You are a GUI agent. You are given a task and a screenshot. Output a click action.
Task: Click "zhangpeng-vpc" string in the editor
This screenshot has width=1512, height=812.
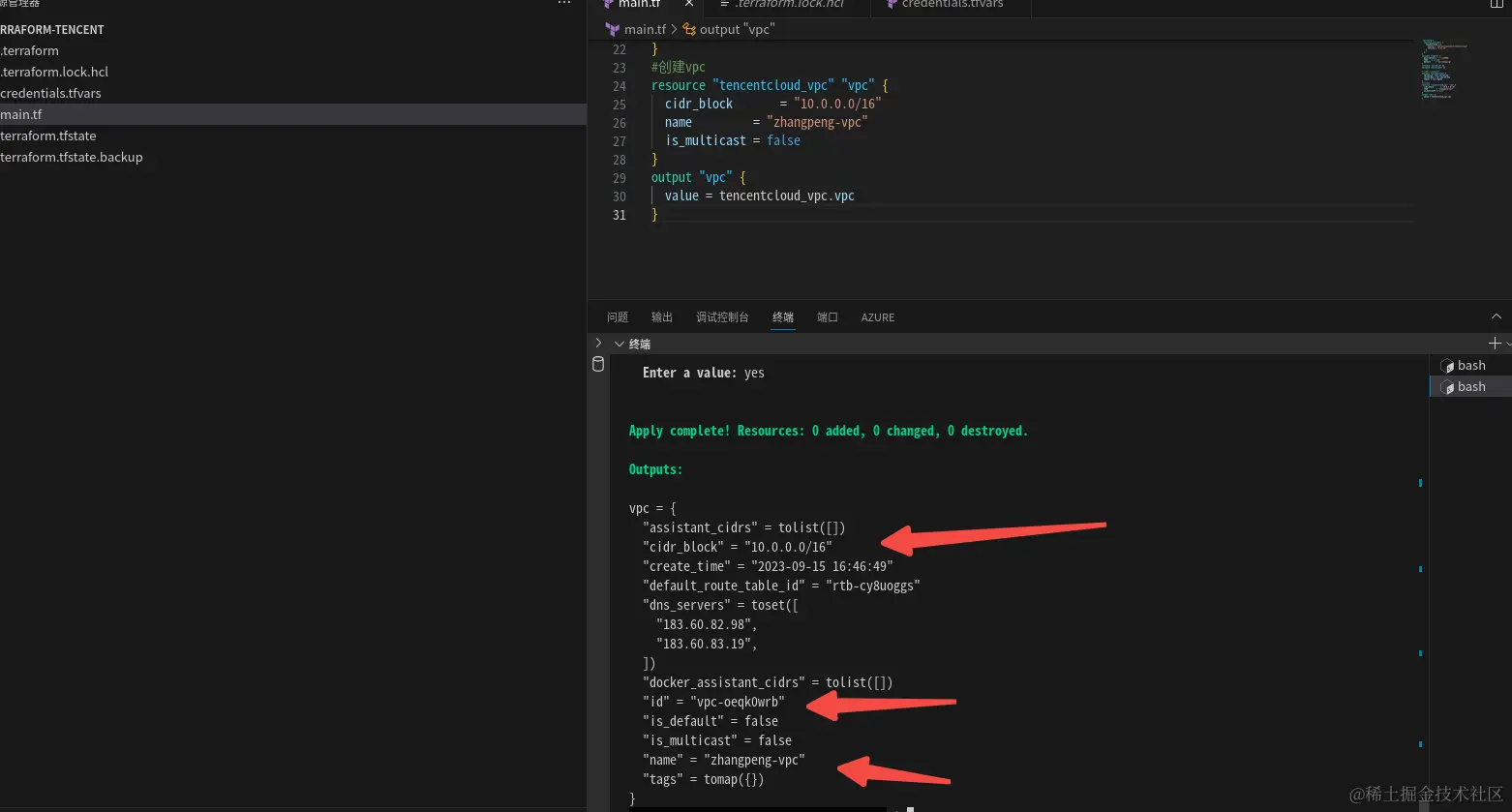pos(817,122)
